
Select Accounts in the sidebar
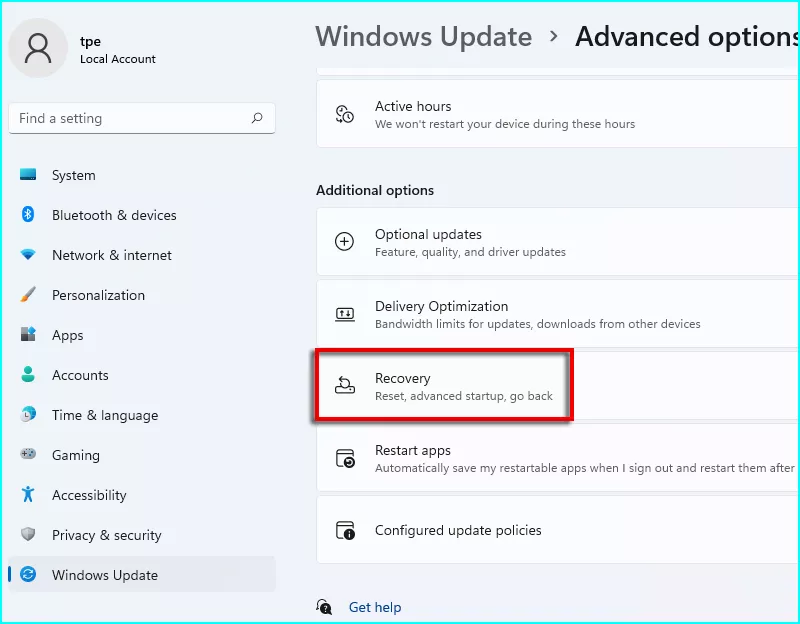click(142, 375)
